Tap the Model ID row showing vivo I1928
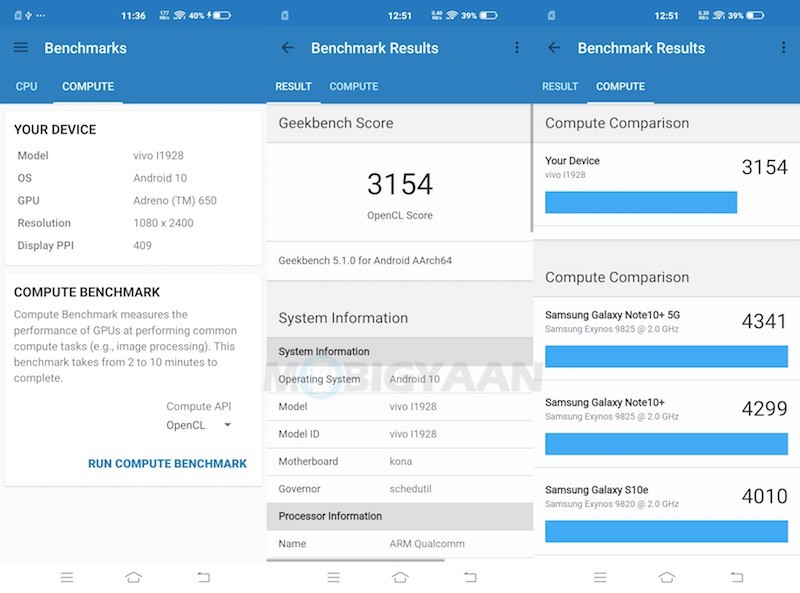Viewport: 800px width, 593px height. (x=400, y=434)
